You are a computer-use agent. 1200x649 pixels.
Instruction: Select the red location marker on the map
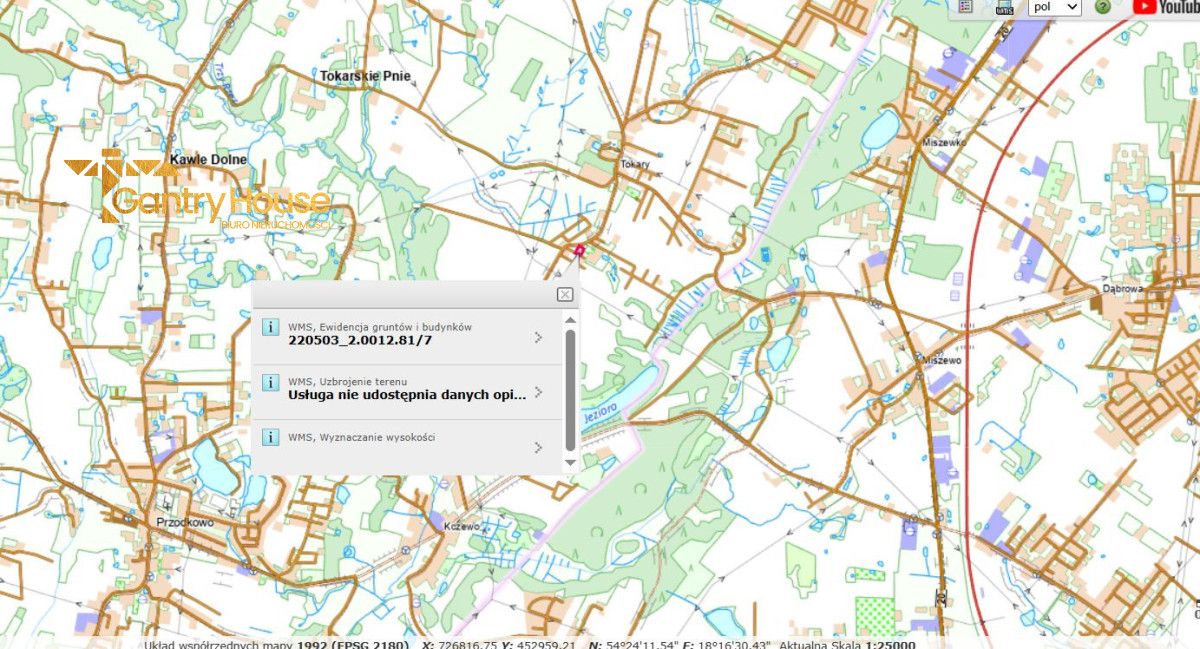click(x=581, y=251)
